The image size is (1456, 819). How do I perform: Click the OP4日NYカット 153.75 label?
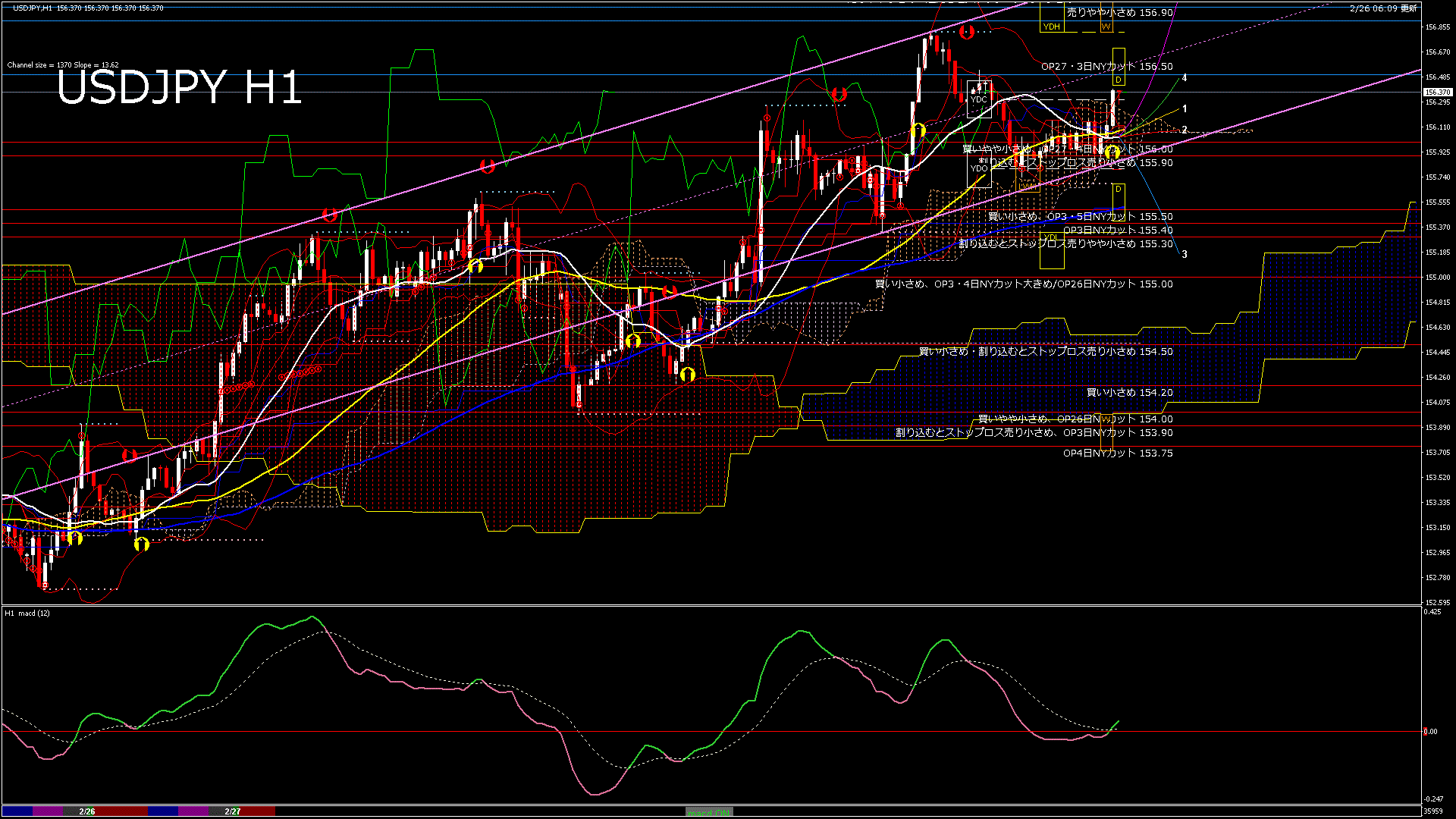click(x=1118, y=453)
